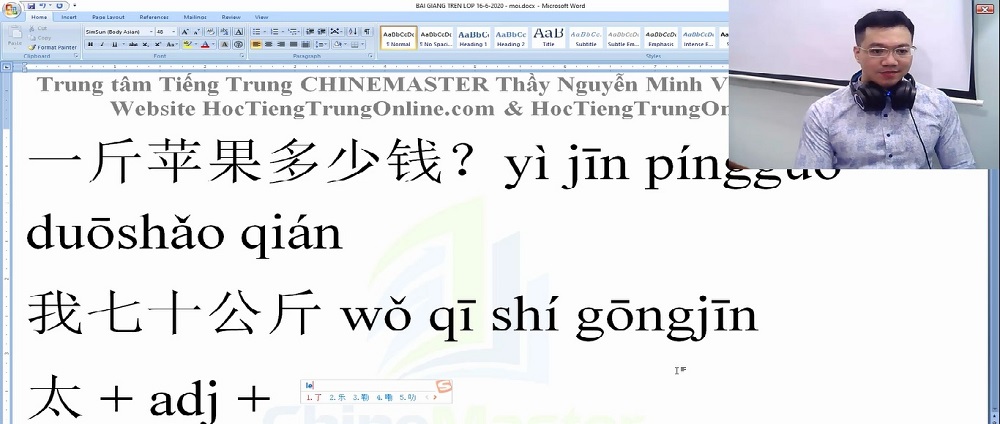Viewport: 1000px width, 424px height.
Task: Apply red font color
Action: tap(205, 45)
